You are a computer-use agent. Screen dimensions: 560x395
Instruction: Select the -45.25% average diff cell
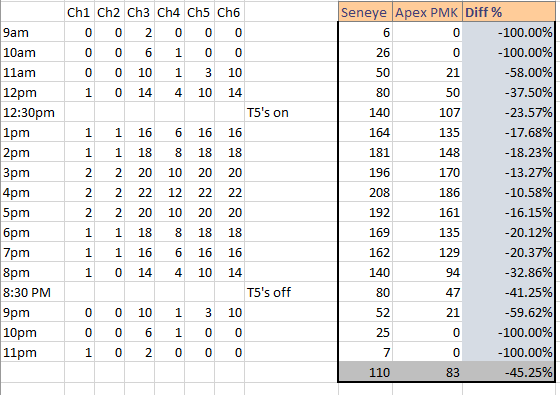click(509, 372)
